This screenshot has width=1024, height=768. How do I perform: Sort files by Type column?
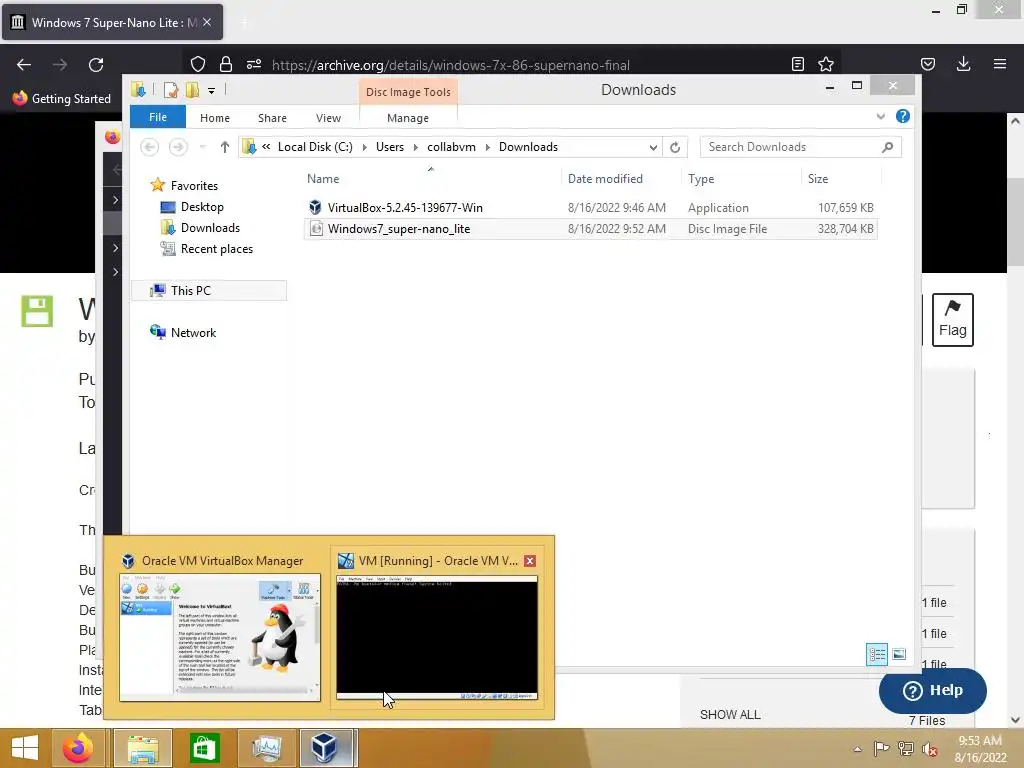coord(741,179)
